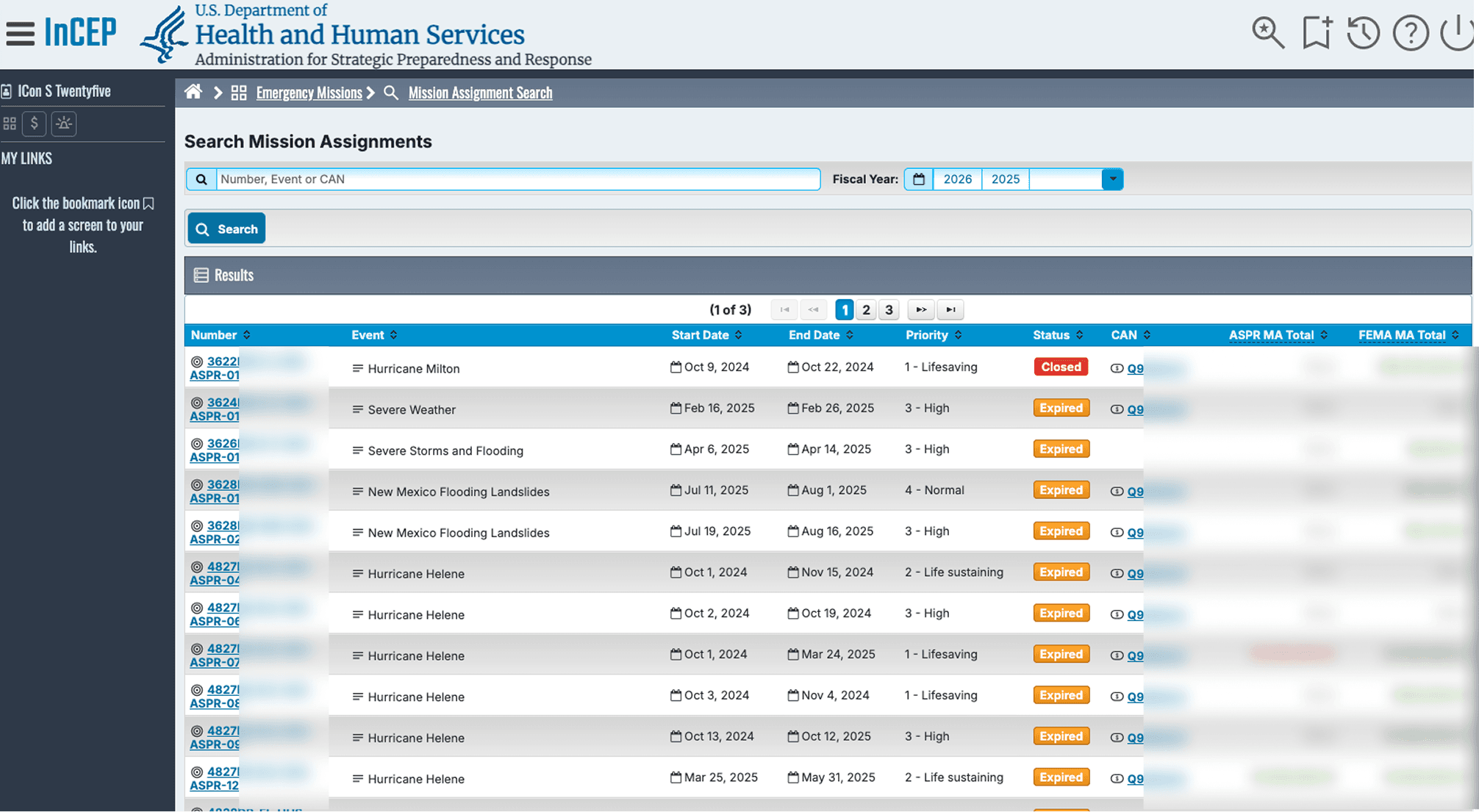Screen dimensions: 1479x812
Task: Sort results by Start Date column
Action: (707, 335)
